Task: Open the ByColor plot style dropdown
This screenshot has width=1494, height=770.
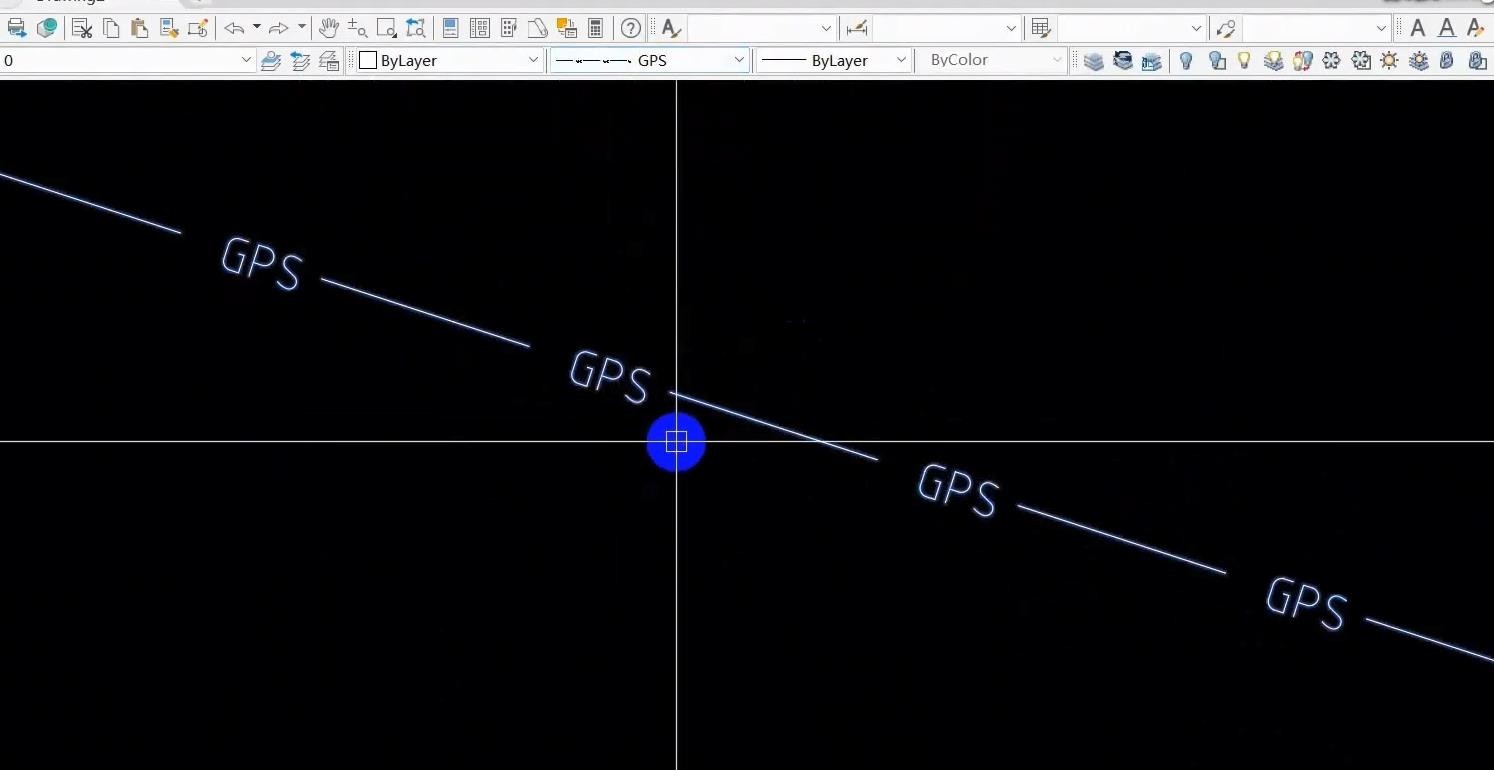Action: tap(992, 60)
